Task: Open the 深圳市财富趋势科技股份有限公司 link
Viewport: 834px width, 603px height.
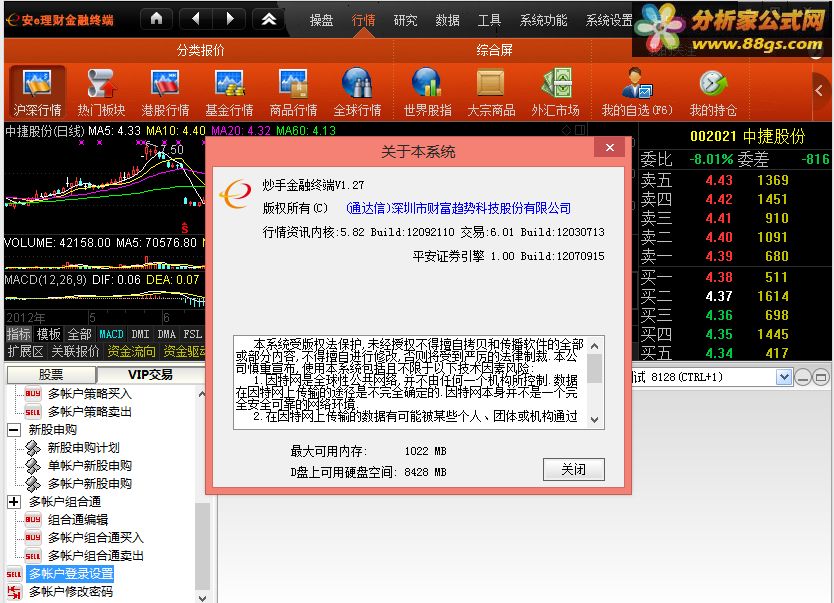Action: tap(458, 208)
